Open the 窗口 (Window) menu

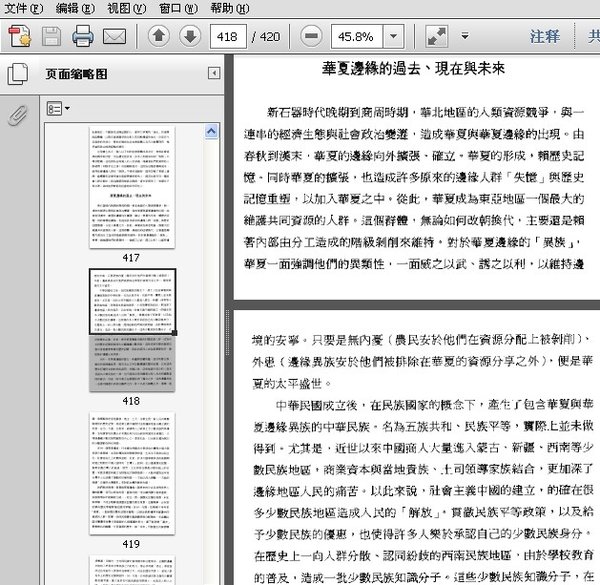point(178,8)
